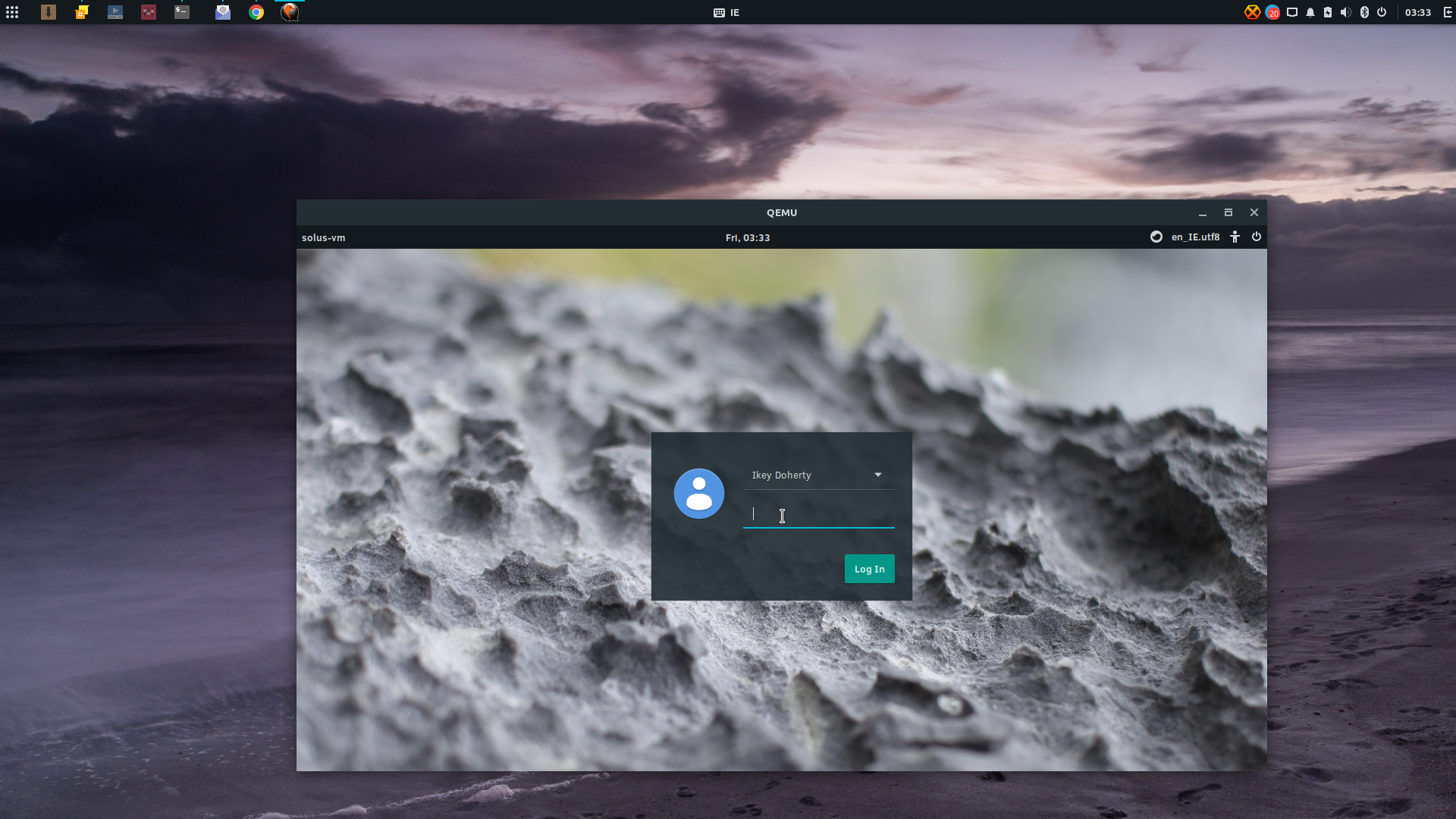Open the session chooser icon in greeter
Viewport: 1456px width, 819px height.
click(x=1156, y=237)
